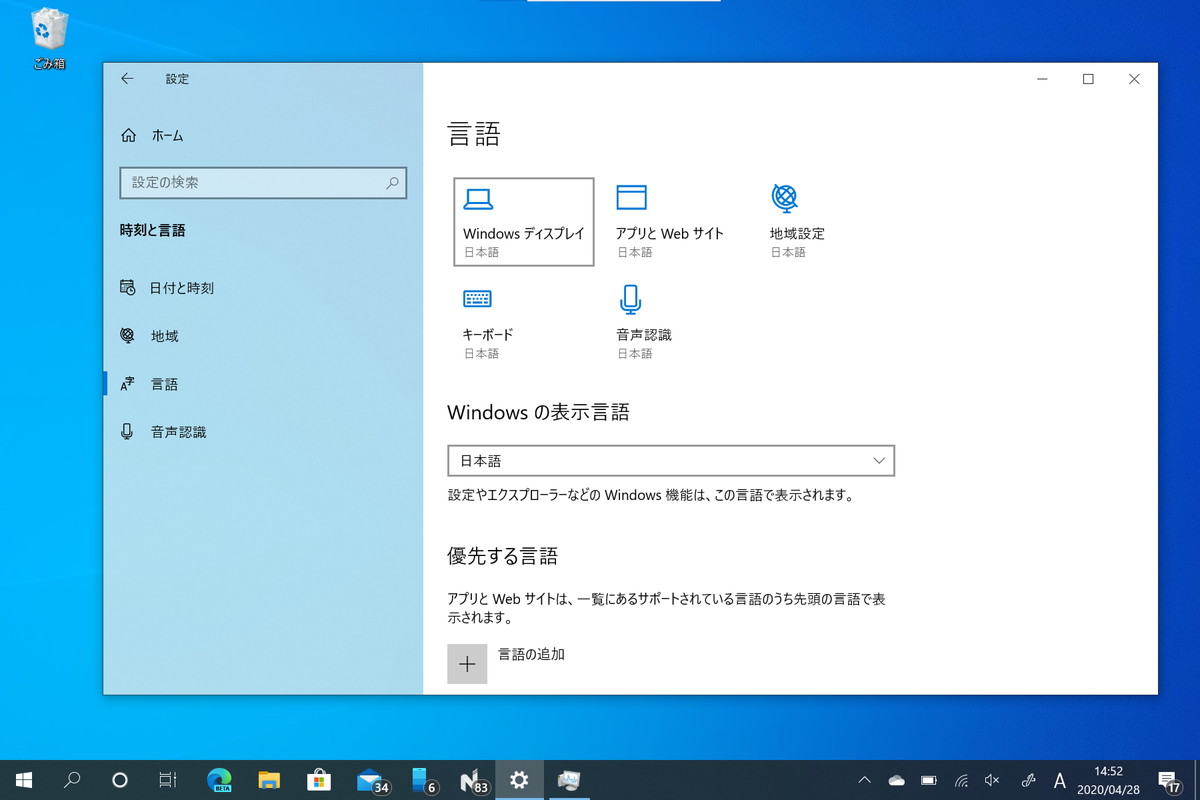Click the muted volume tray icon
Screen dimensions: 1200x800
(993, 780)
